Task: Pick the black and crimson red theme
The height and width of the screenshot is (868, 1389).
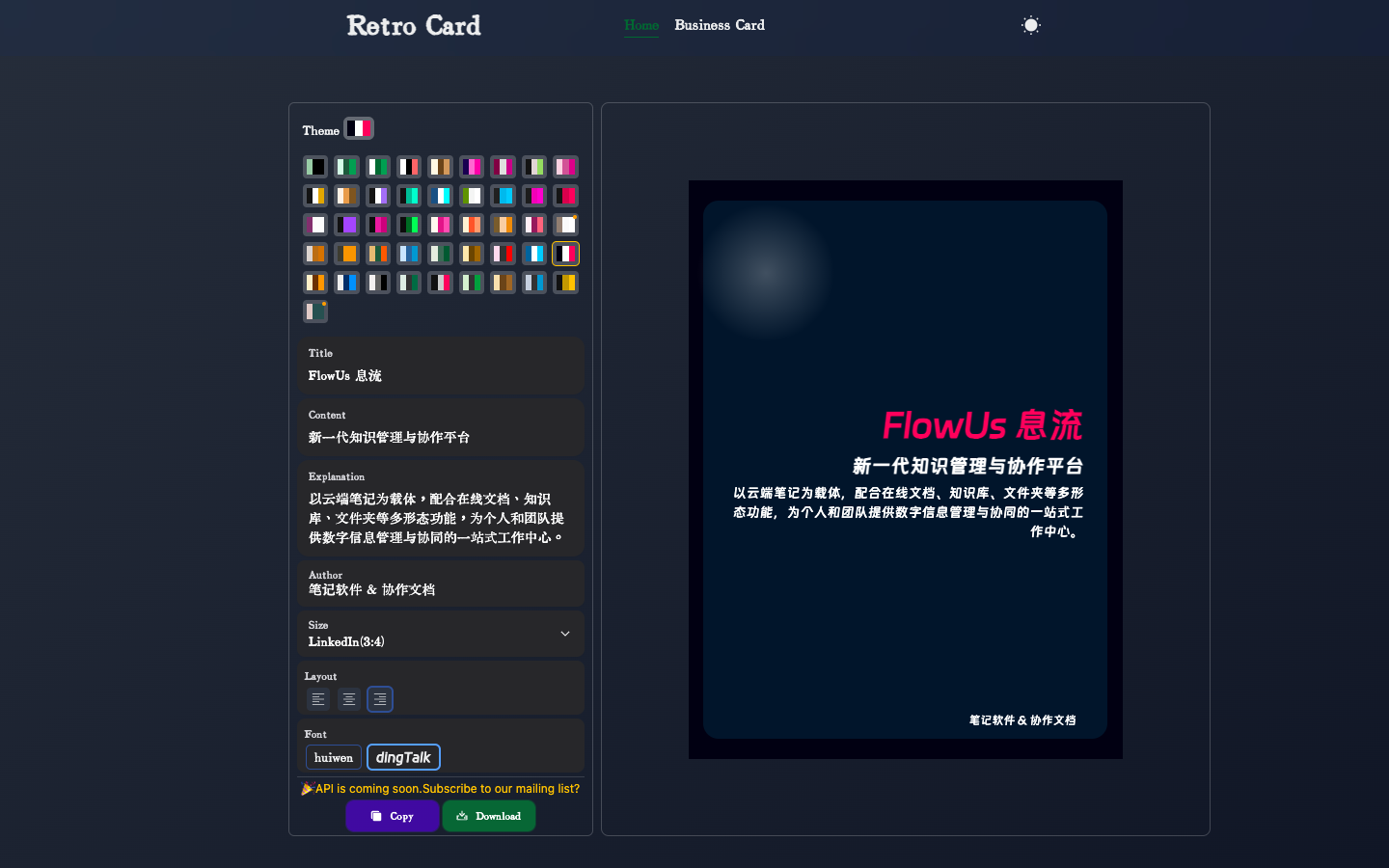Action: 565,196
